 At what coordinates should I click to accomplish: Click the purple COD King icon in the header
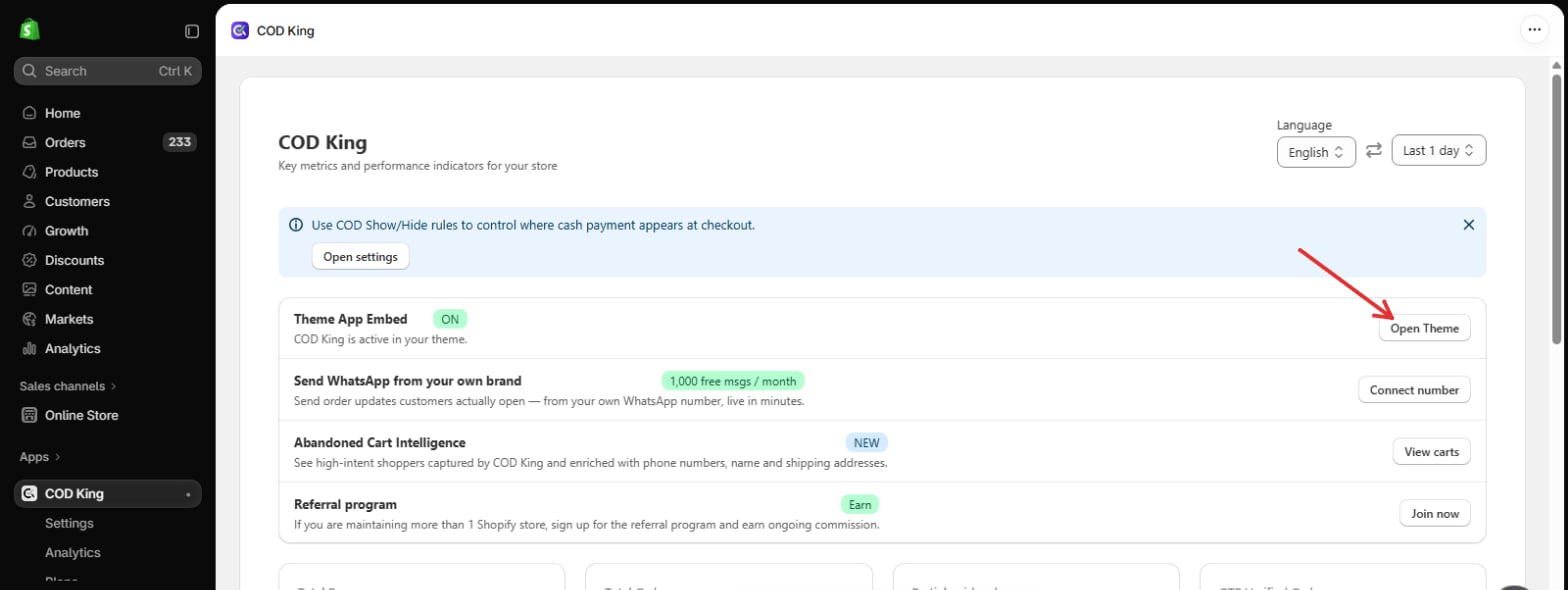[x=239, y=30]
